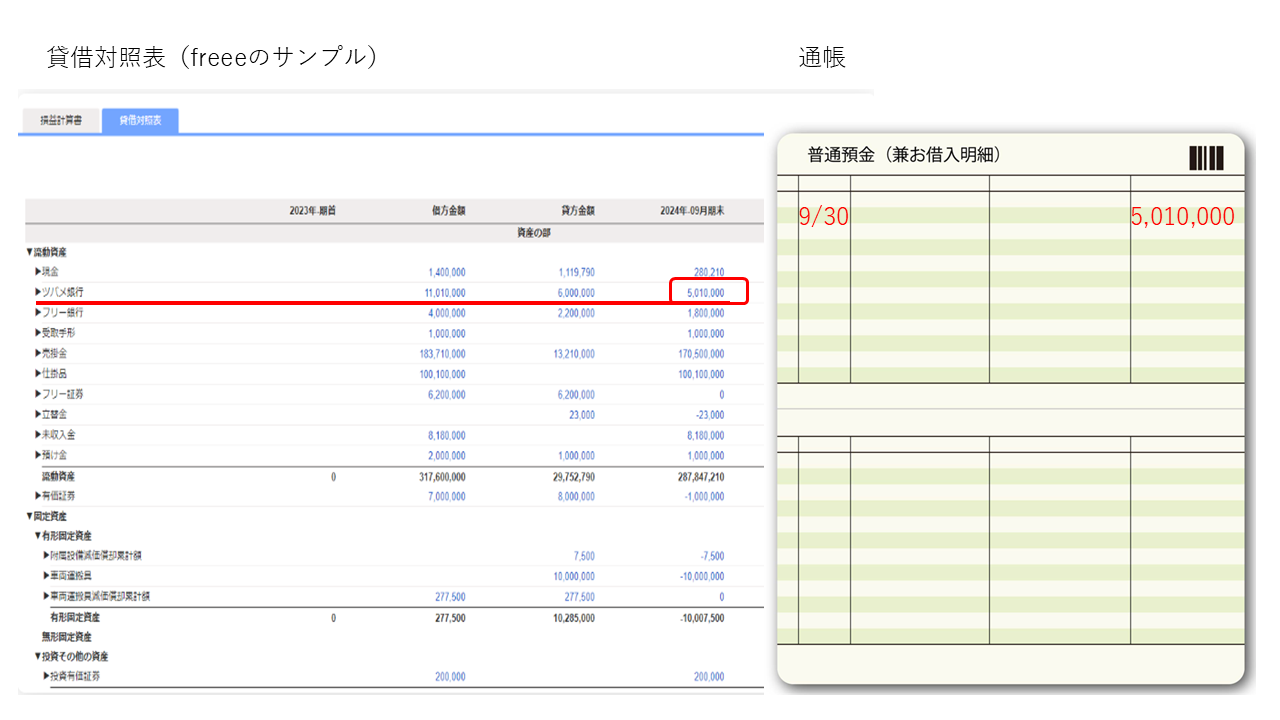This screenshot has height=720, width=1280.
Task: Open ツバメ銀行 ending balance 5,010,000
Action: pos(704,293)
